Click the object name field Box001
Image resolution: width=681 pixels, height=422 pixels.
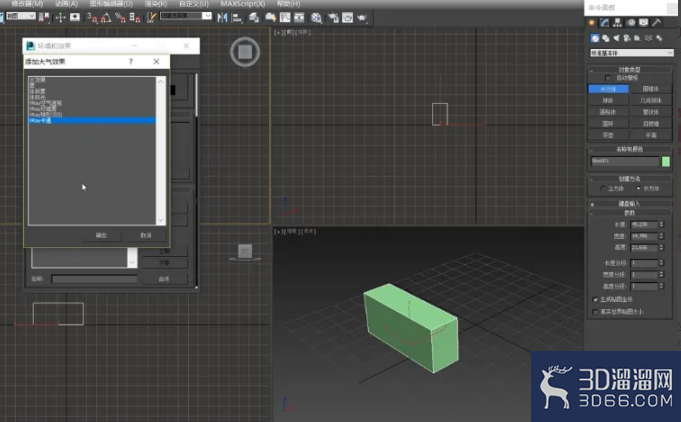click(x=625, y=162)
